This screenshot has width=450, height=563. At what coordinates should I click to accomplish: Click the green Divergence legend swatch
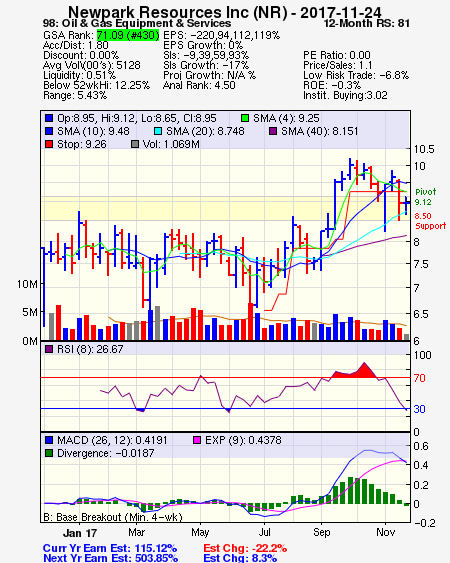[49, 453]
